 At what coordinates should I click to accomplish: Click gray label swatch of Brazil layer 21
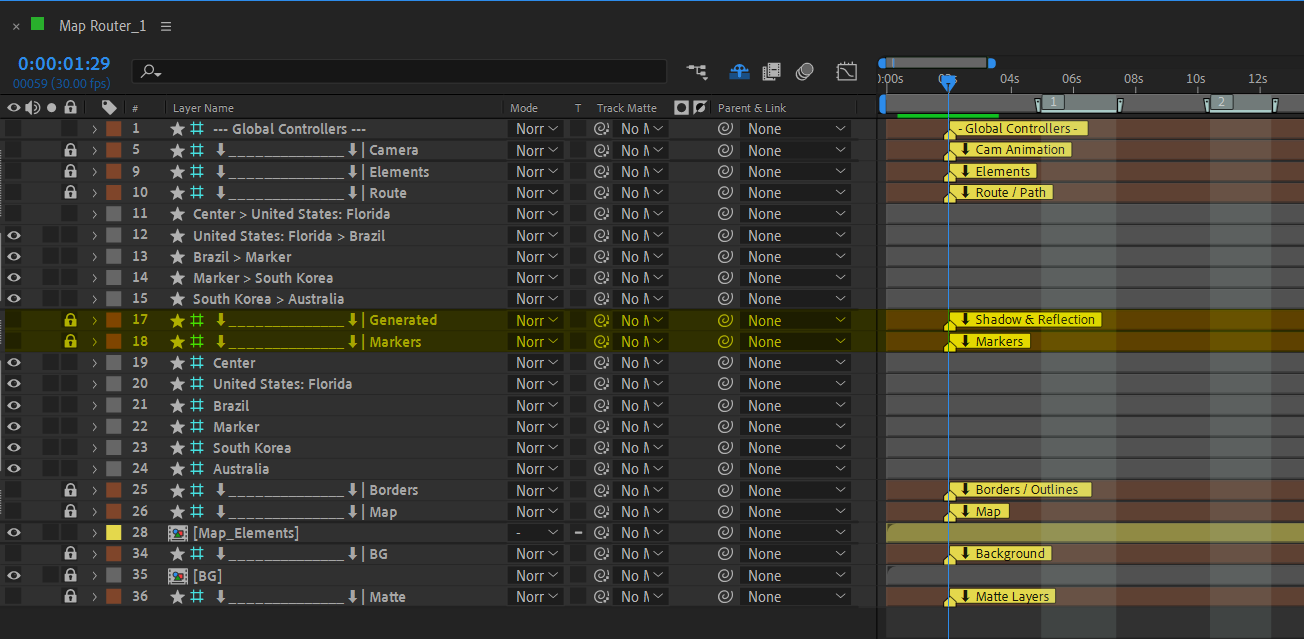click(113, 405)
